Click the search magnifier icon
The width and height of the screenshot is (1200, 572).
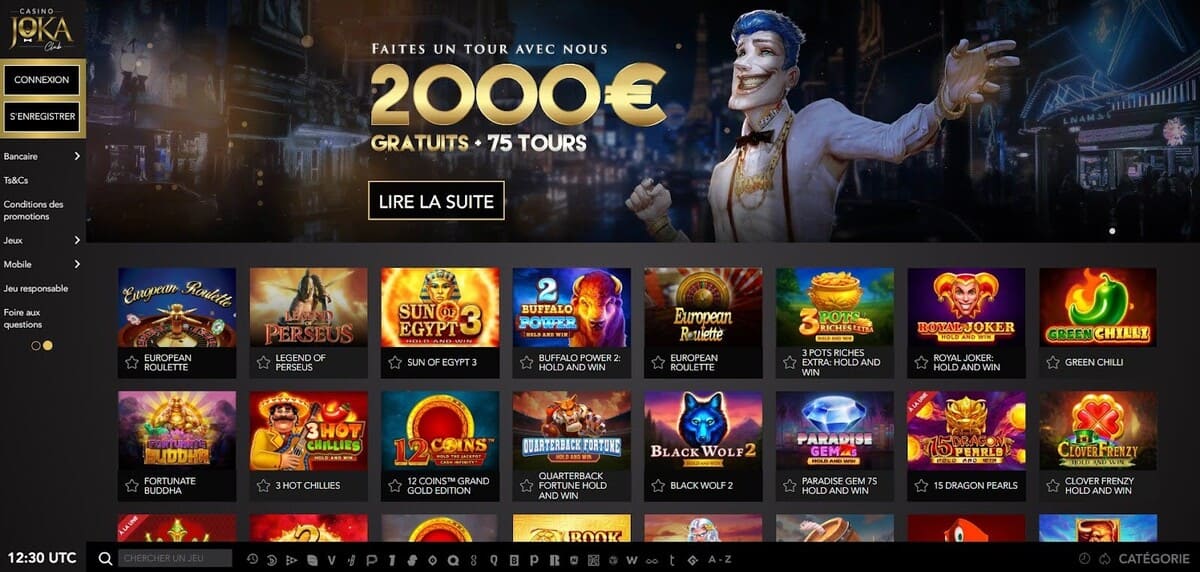click(105, 558)
